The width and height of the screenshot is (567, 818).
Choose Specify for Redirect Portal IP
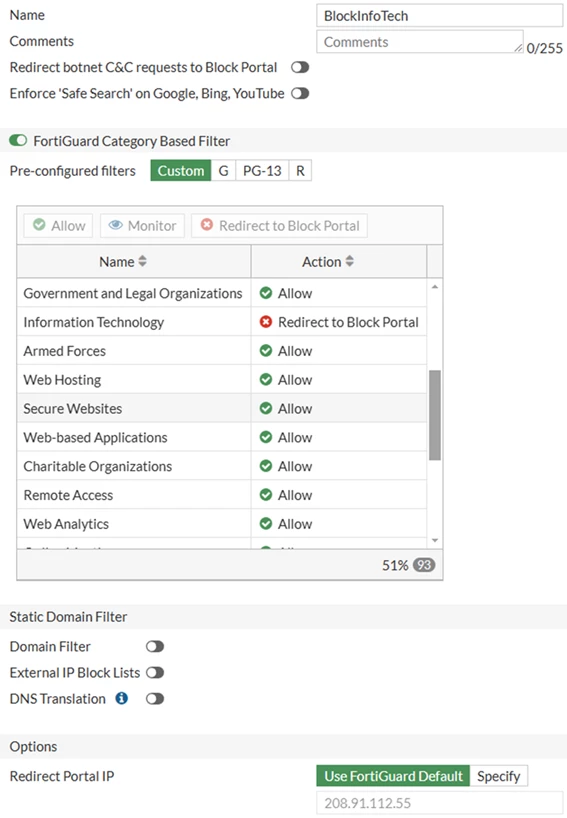(499, 776)
